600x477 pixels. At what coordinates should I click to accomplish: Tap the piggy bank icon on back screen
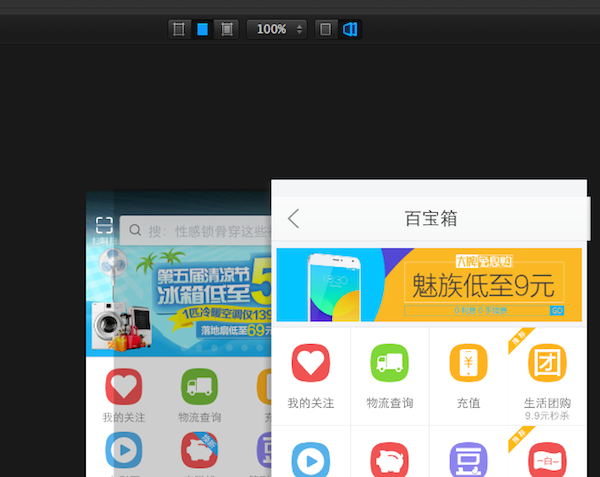199,450
